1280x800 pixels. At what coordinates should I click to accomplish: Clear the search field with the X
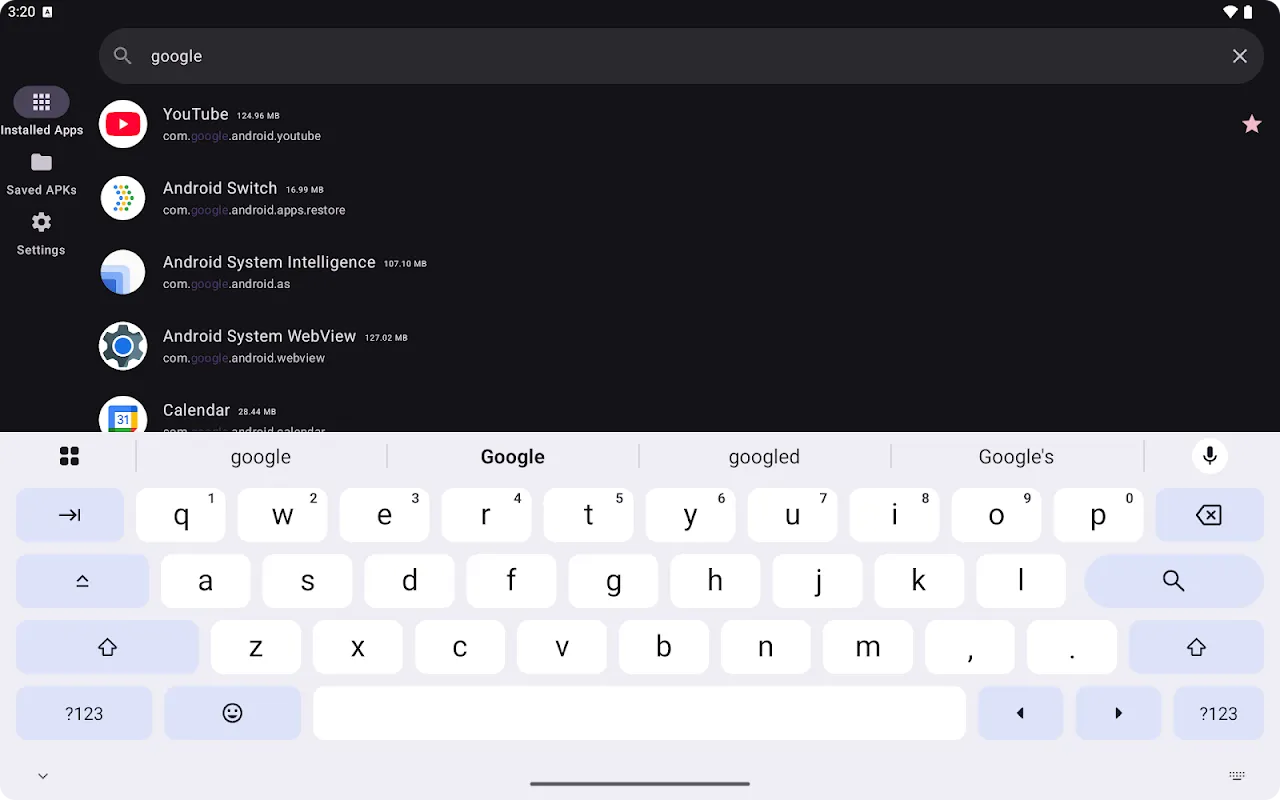(1239, 56)
